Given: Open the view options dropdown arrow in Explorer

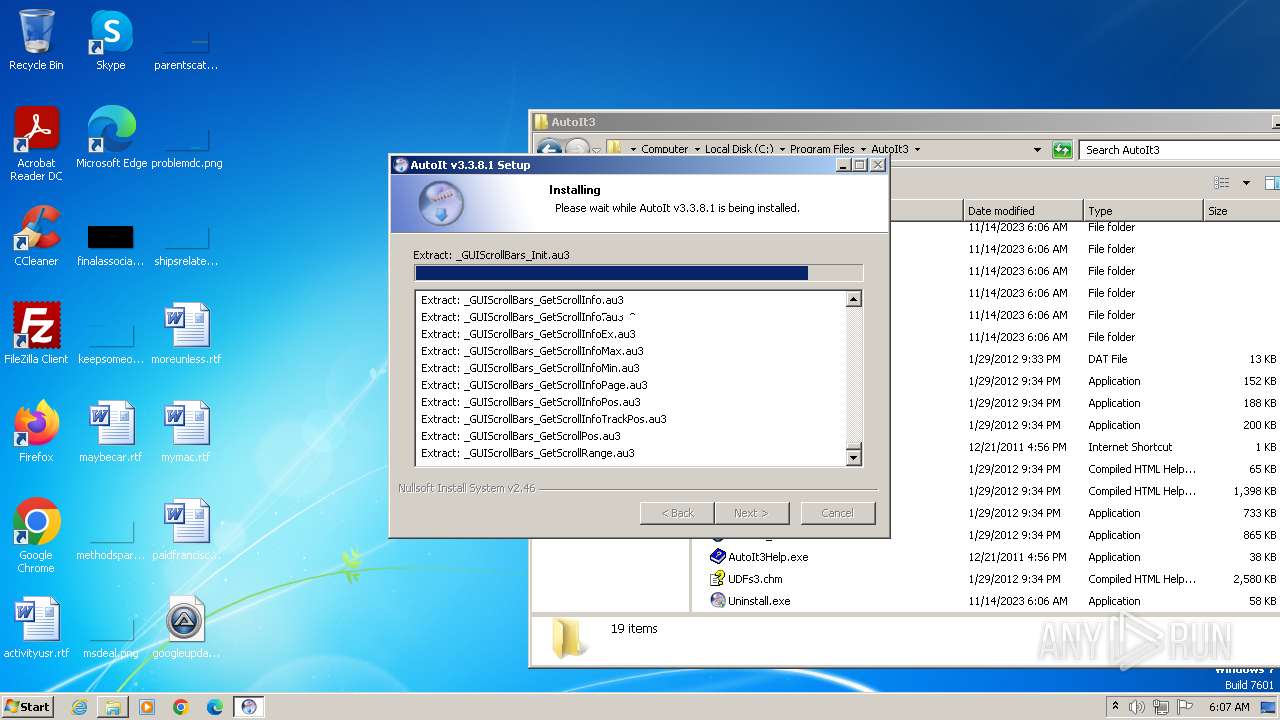Looking at the screenshot, I should pyautogui.click(x=1246, y=183).
